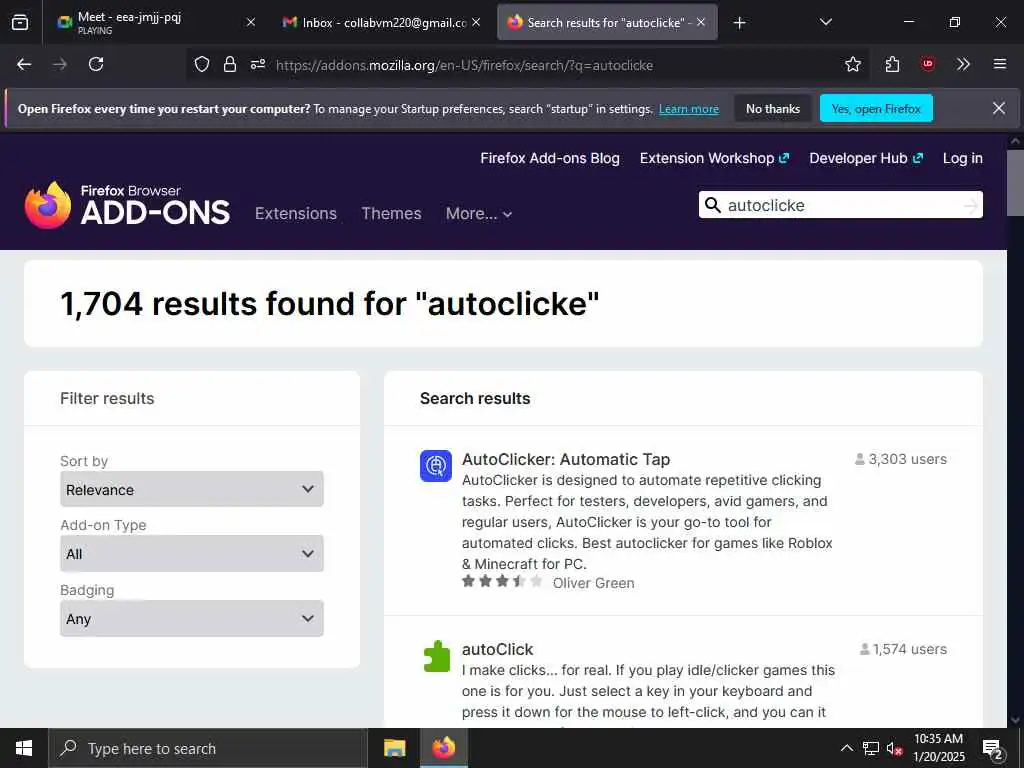The height and width of the screenshot is (768, 1024).
Task: Open the Extensions navigation item
Action: [296, 214]
